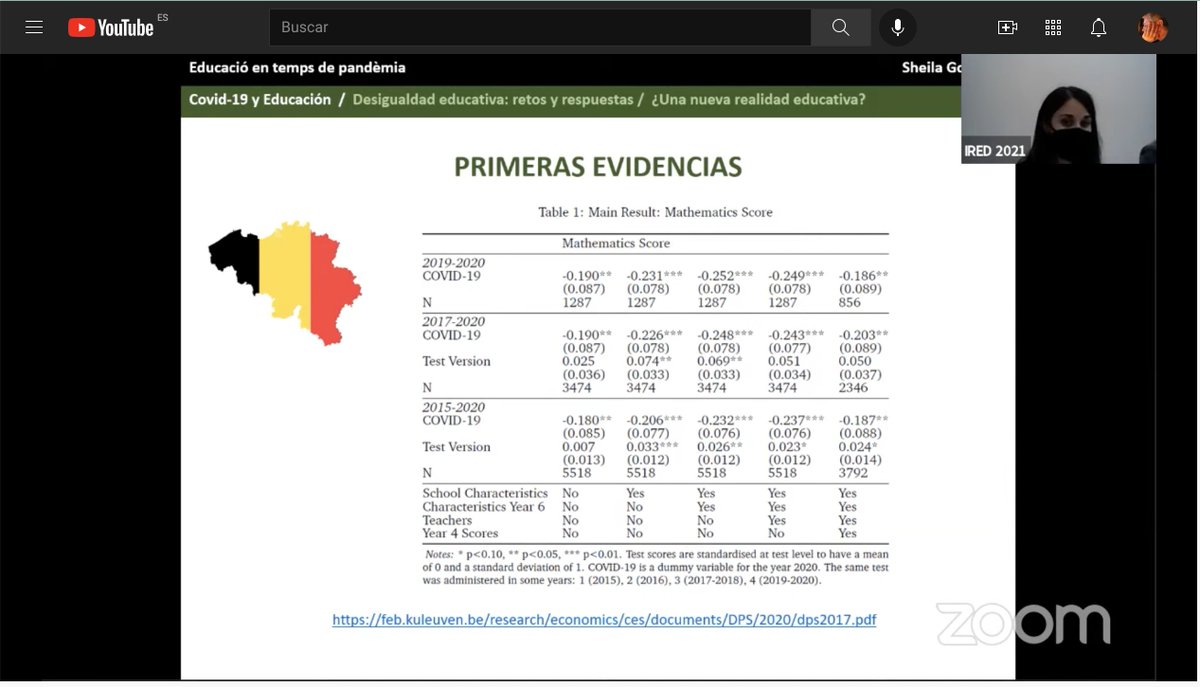The width and height of the screenshot is (1200, 687).
Task: Click the '2015-2020' section label in table
Action: coord(453,407)
